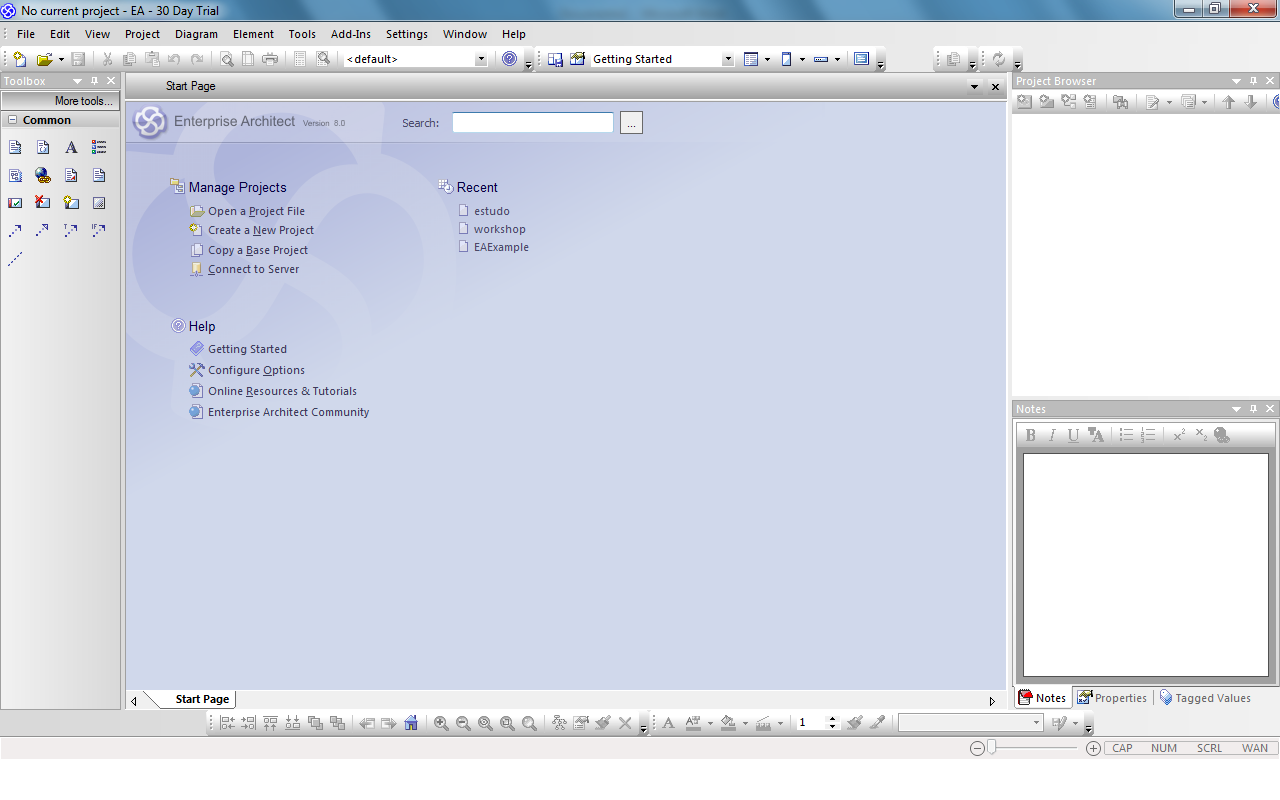Screen dimensions: 1280x800
Task: Click the Zoom Out icon on bottom toolbar
Action: click(x=463, y=723)
